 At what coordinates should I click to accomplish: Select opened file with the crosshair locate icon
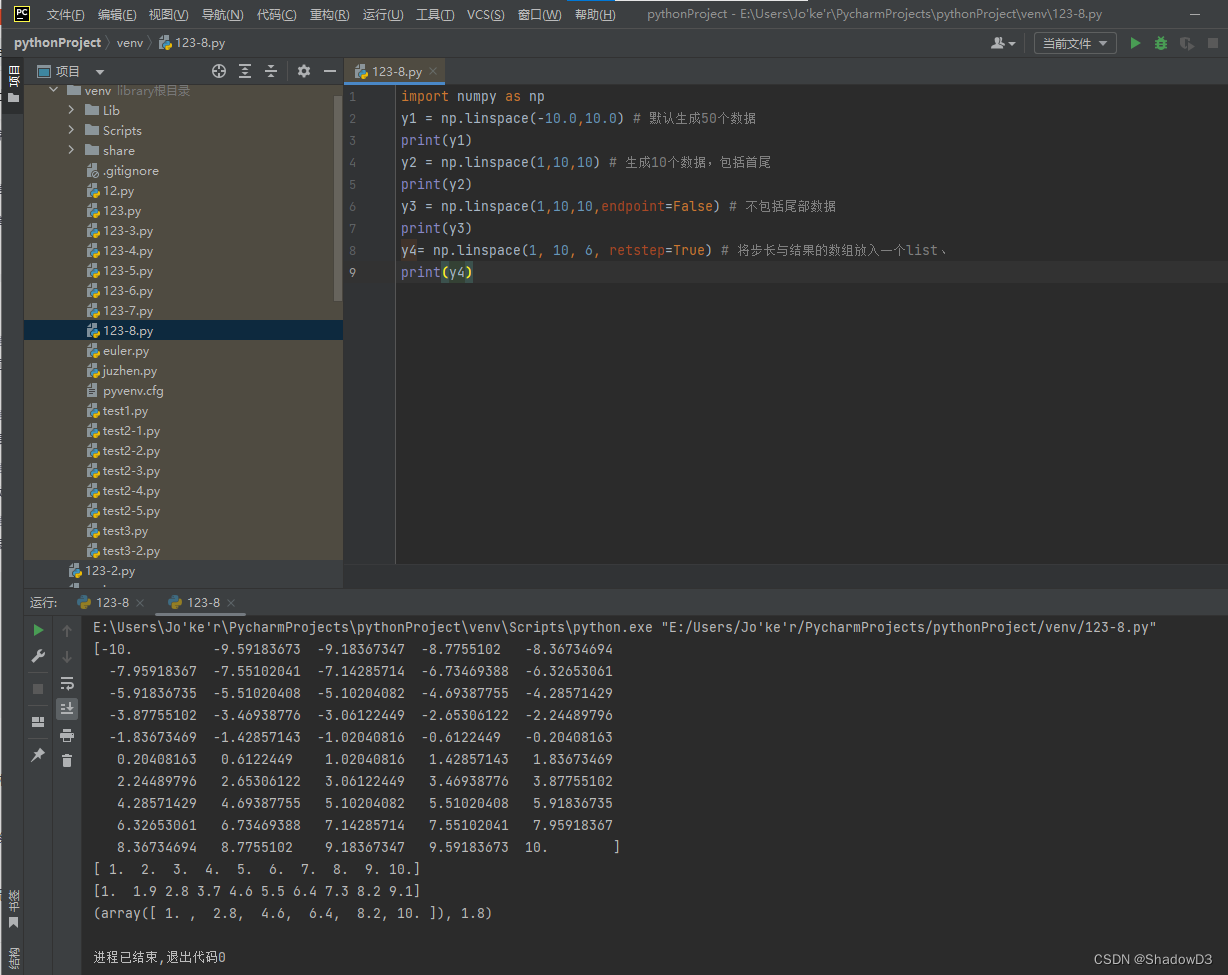coord(219,71)
